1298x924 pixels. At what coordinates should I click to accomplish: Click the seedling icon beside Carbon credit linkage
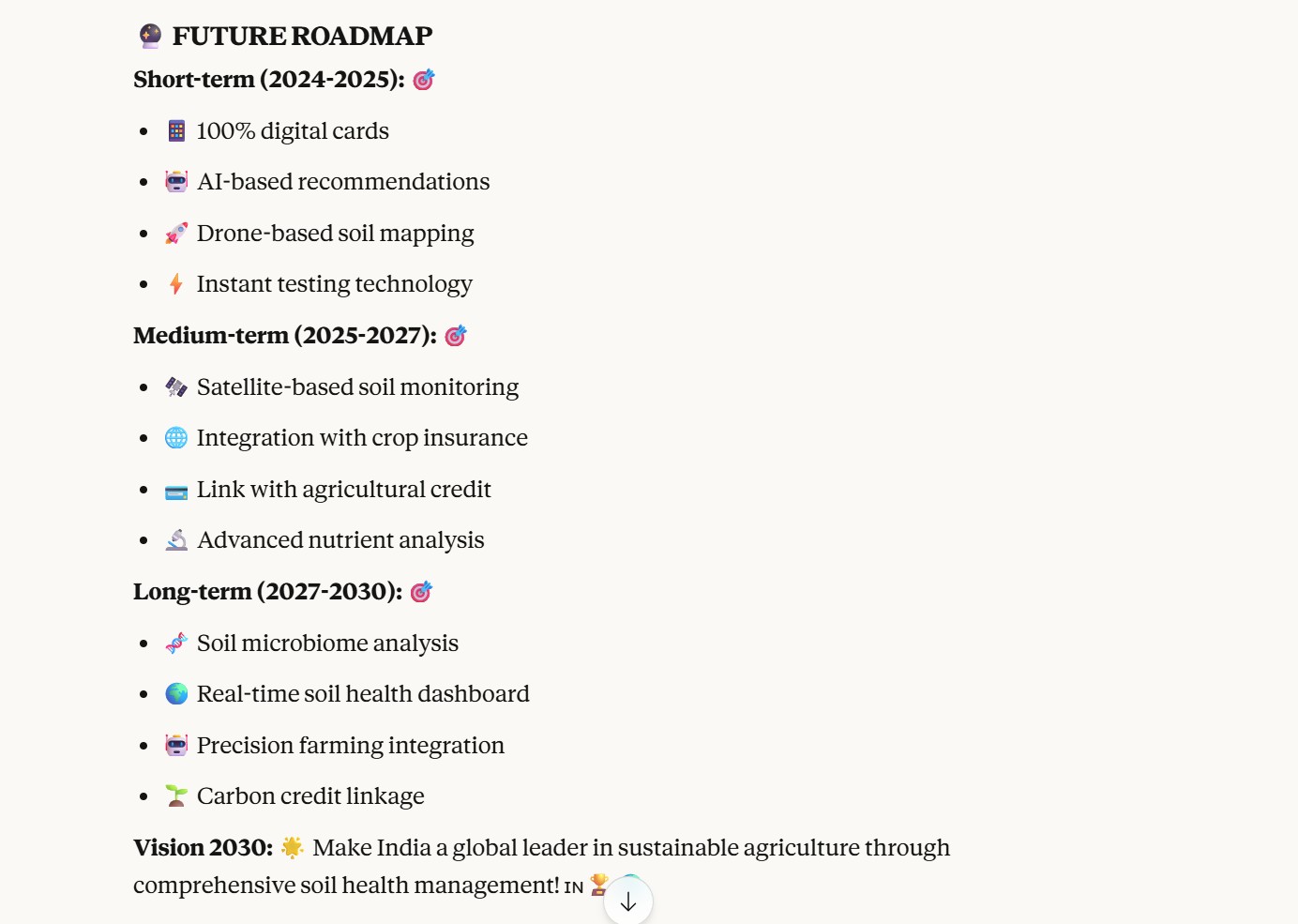176,795
